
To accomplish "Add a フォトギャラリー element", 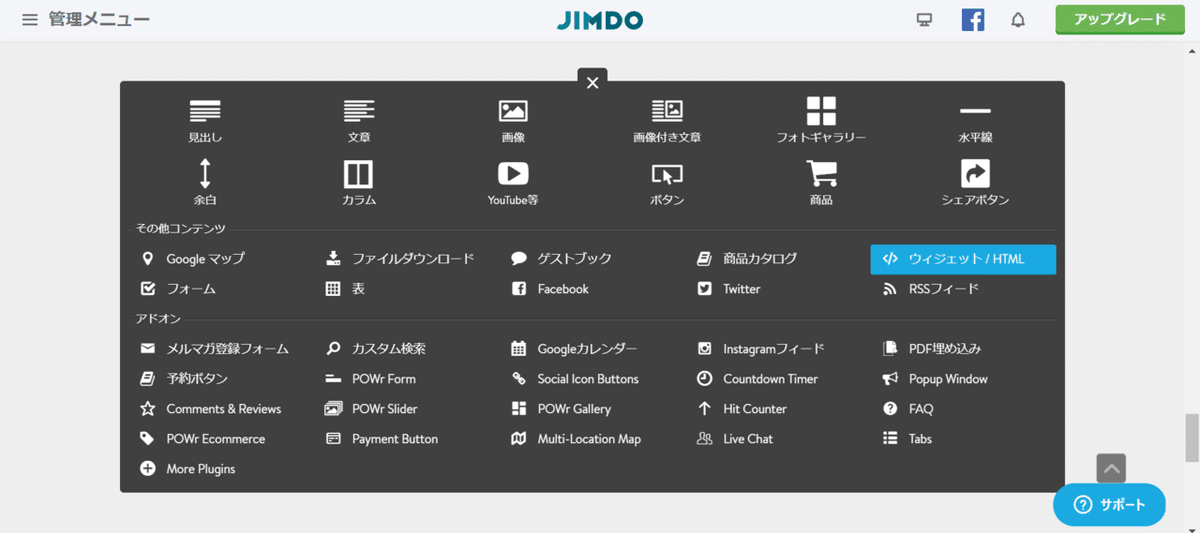I will [821, 121].
